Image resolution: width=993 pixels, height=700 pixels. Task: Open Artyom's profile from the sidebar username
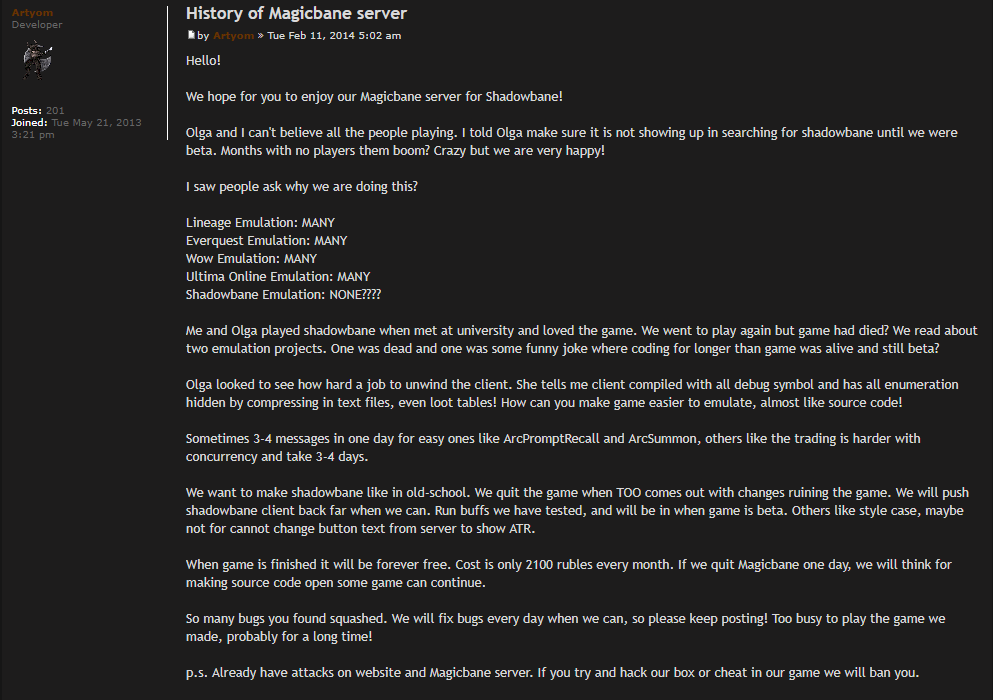click(32, 12)
